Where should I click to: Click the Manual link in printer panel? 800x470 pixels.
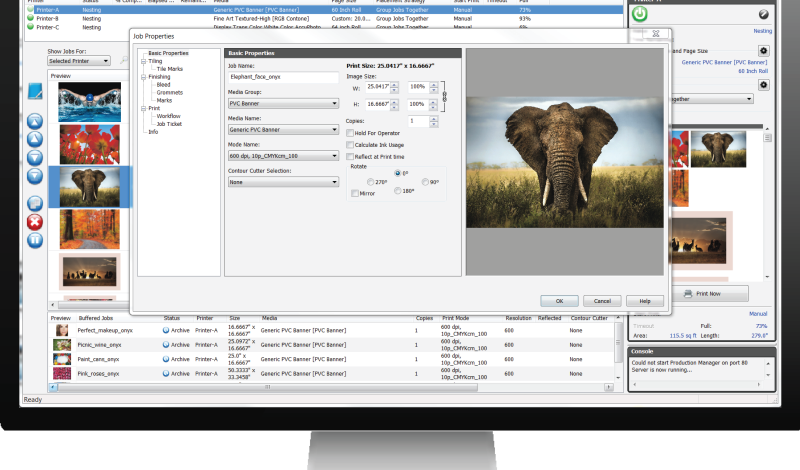tap(758, 314)
